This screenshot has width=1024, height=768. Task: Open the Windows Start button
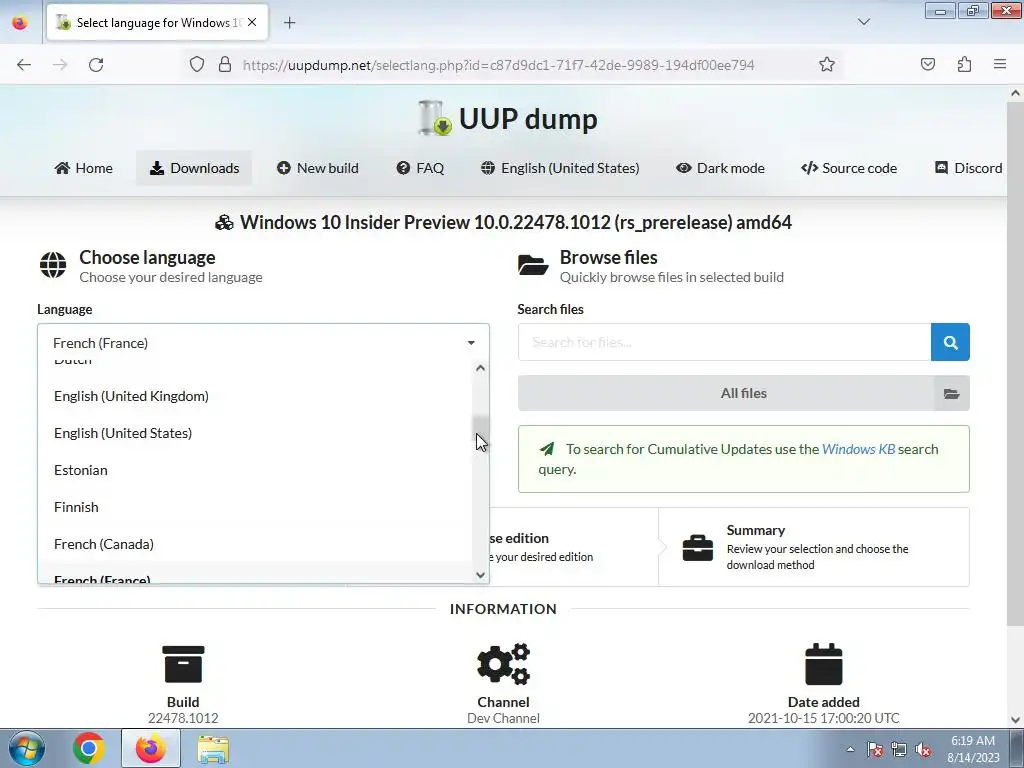[x=26, y=748]
